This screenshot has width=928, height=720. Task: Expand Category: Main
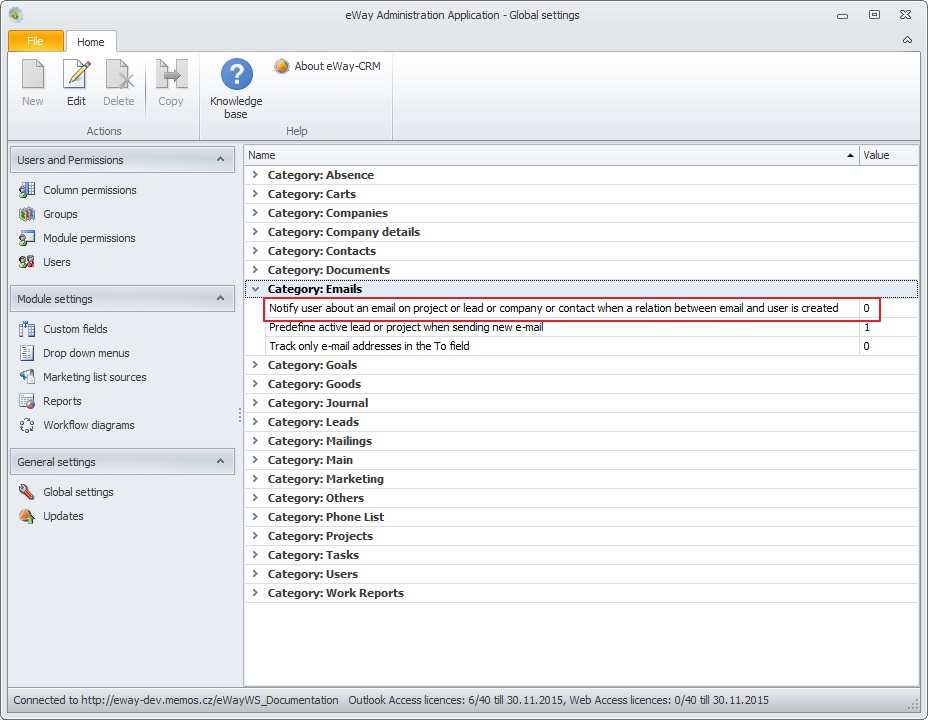[255, 459]
